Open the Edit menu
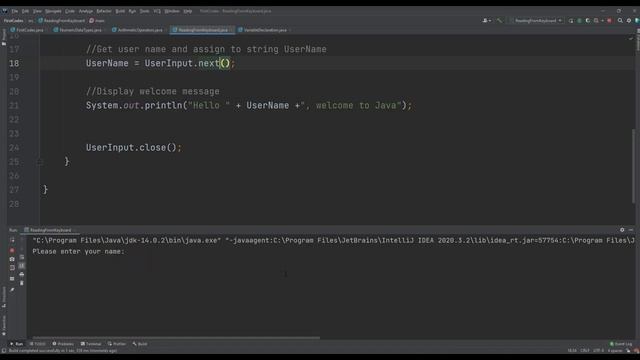The image size is (640, 360). coord(25,11)
